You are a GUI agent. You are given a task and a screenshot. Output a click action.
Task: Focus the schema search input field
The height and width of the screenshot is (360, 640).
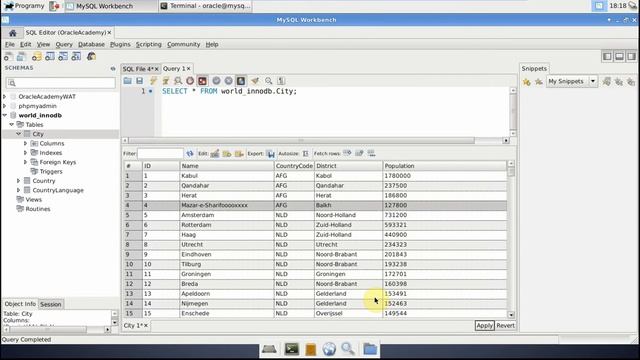click(61, 83)
